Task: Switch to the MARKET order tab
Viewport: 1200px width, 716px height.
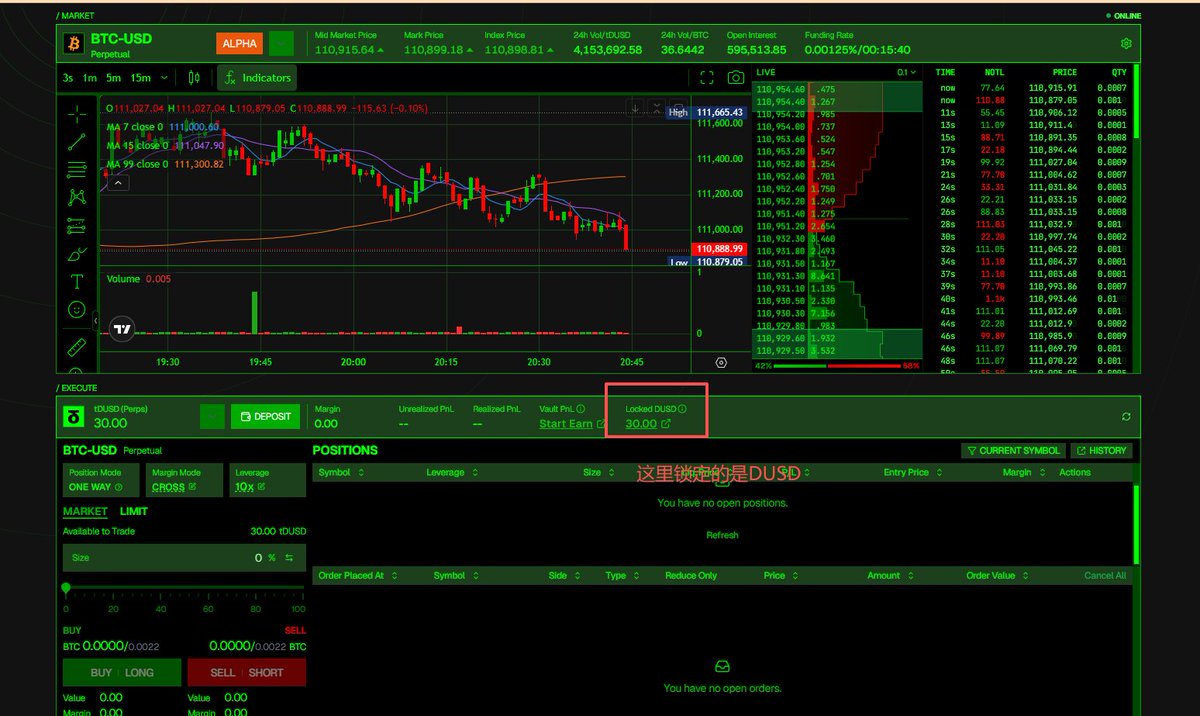Action: tap(85, 511)
